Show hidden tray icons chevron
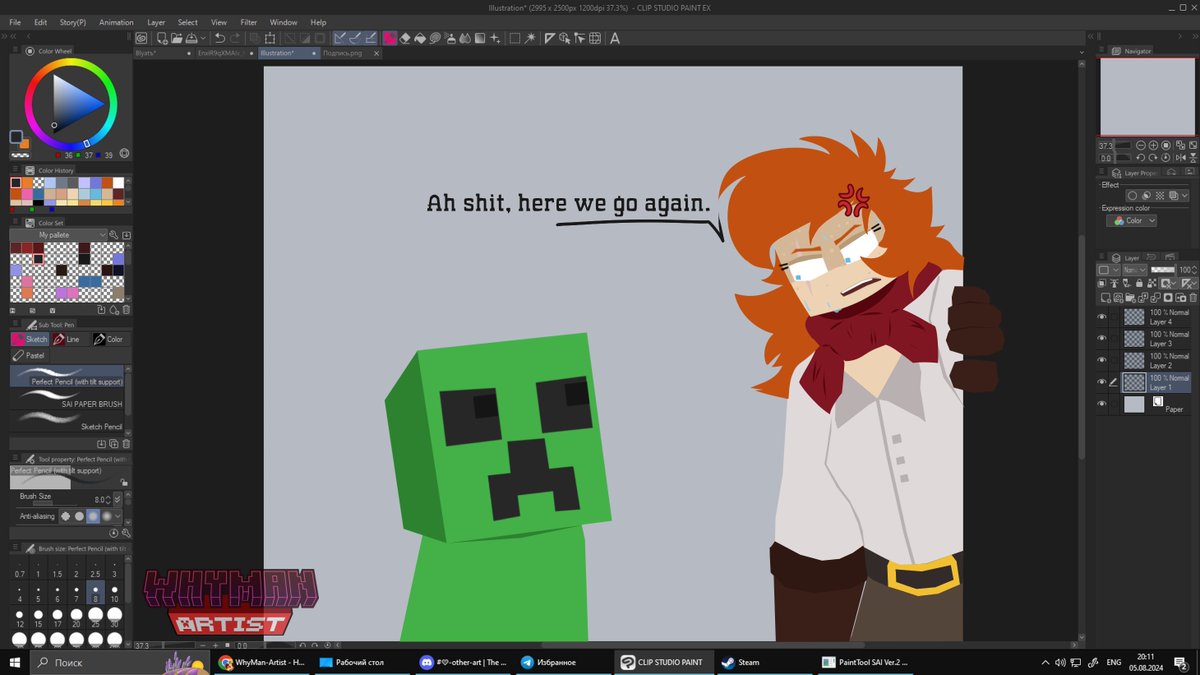The image size is (1200, 675). tap(1047, 662)
